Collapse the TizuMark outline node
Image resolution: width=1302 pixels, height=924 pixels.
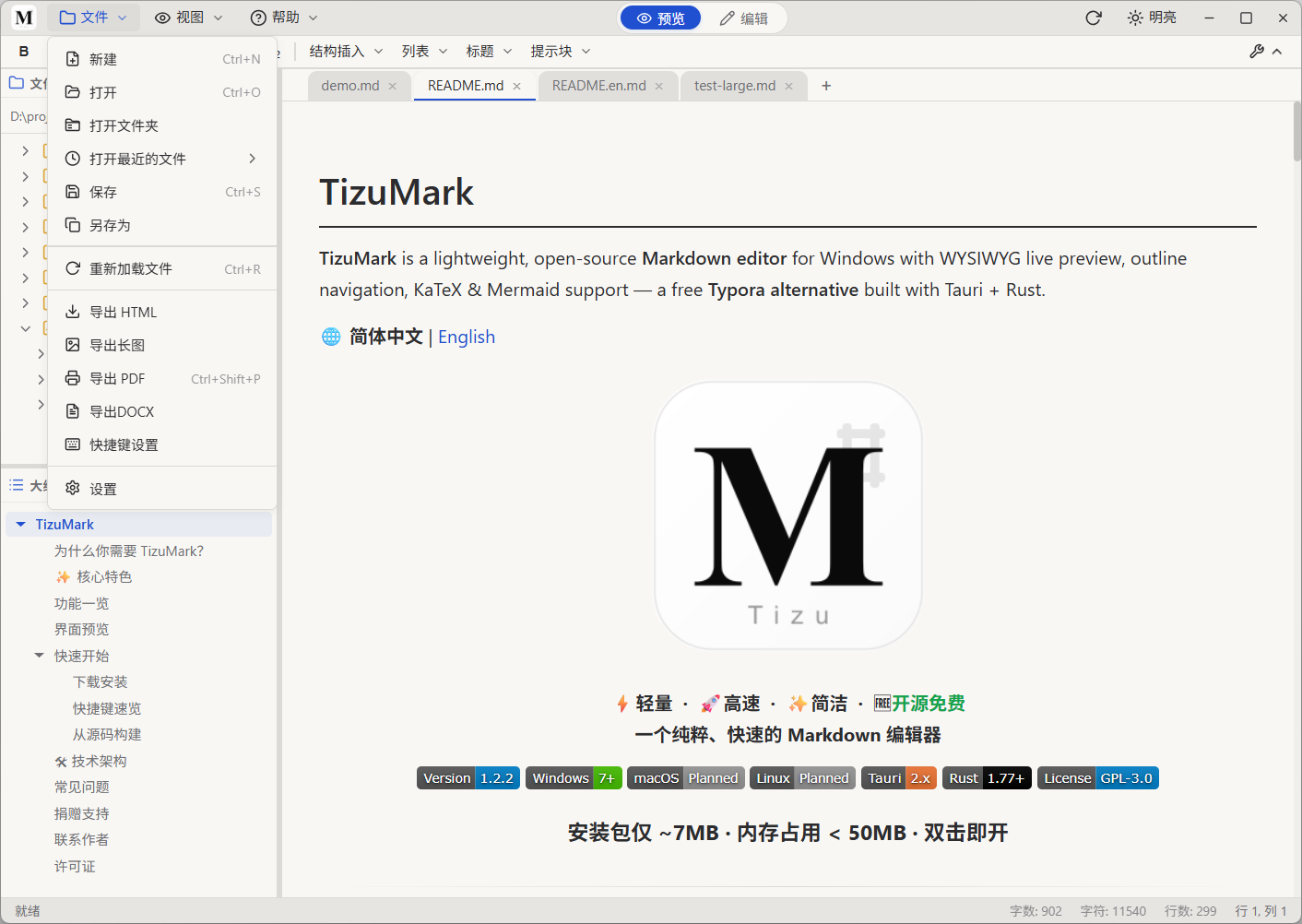coord(20,525)
